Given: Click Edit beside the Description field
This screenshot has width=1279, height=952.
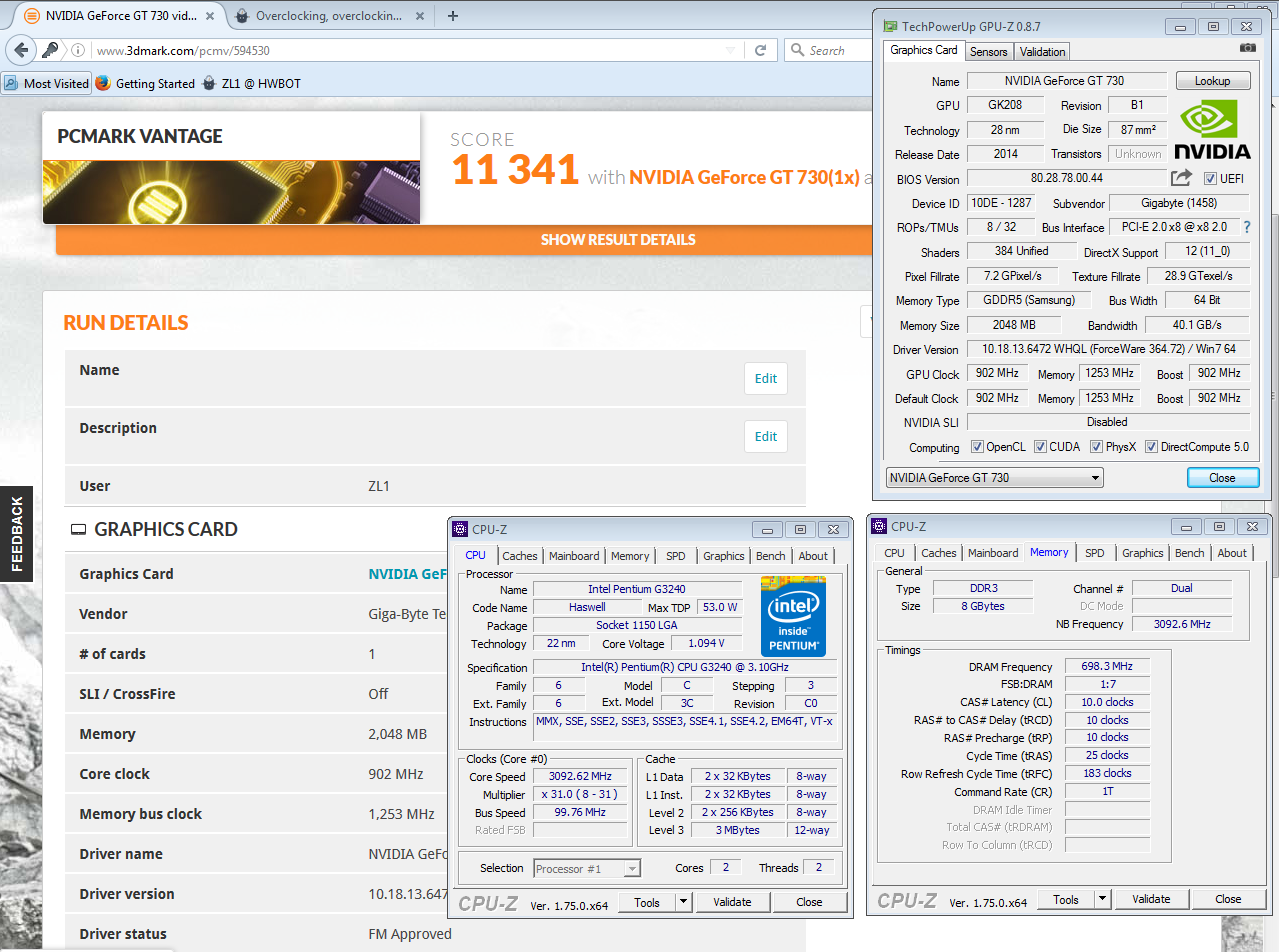Looking at the screenshot, I should 766,437.
